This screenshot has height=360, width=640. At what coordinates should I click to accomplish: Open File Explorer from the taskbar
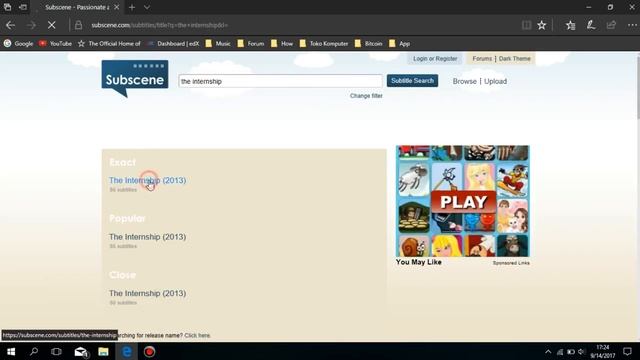tap(103, 351)
